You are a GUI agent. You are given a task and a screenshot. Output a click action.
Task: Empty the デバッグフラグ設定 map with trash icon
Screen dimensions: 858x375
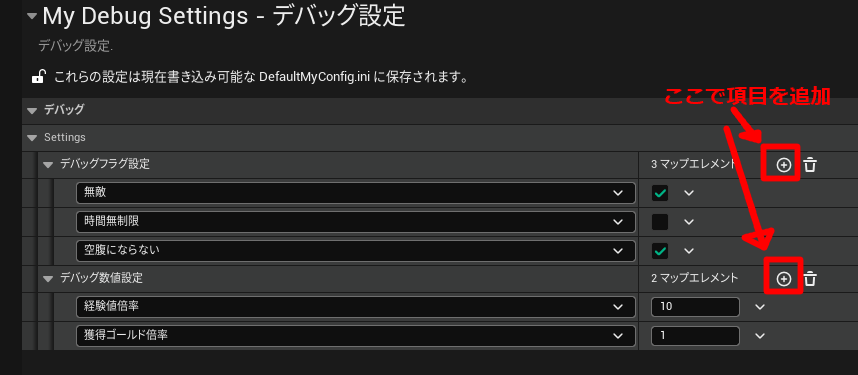pyautogui.click(x=810, y=164)
